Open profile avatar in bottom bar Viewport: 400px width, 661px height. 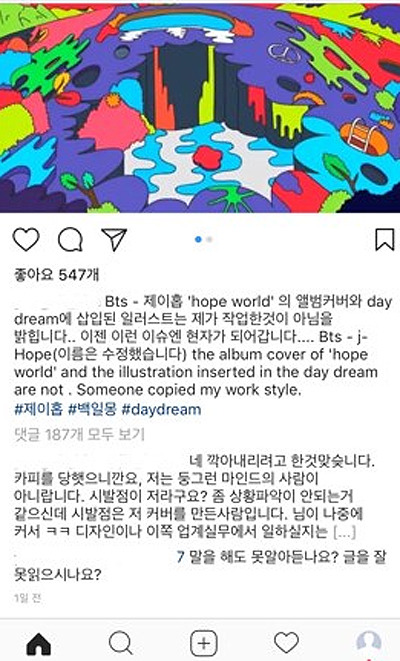[369, 643]
